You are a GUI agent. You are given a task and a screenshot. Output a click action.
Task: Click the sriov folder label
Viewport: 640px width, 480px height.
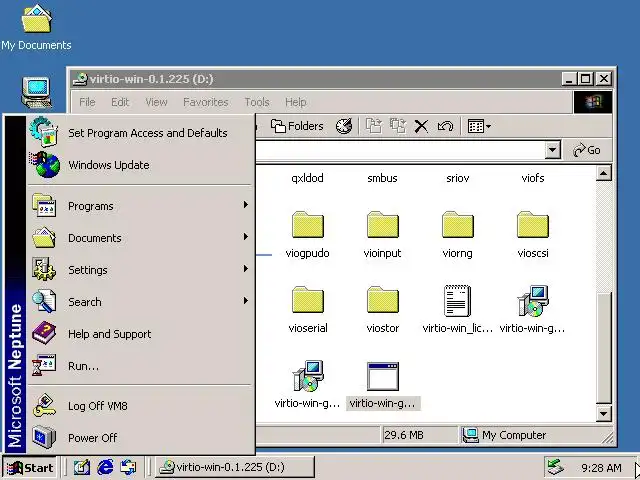(x=458, y=178)
